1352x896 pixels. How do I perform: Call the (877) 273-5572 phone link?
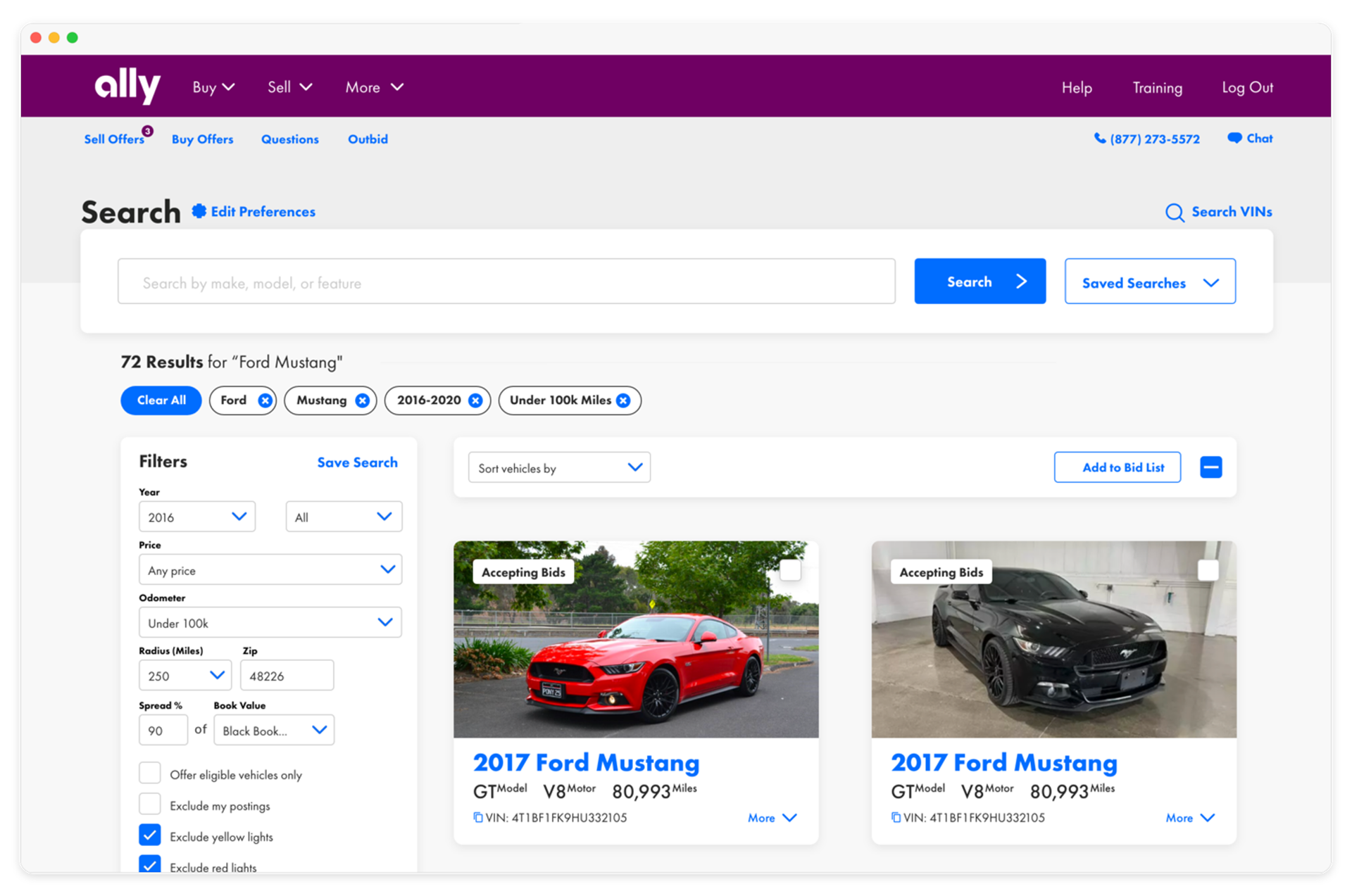coord(1155,139)
